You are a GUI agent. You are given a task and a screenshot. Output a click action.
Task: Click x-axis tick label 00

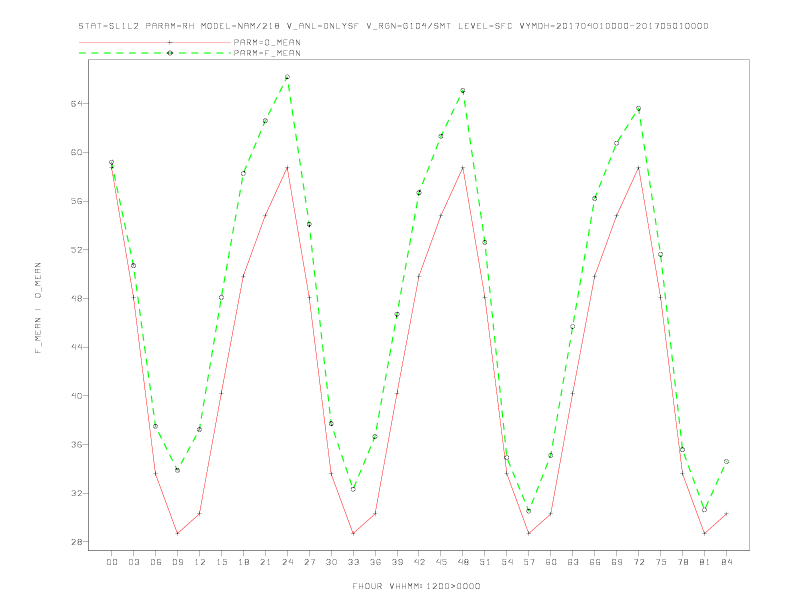click(112, 562)
